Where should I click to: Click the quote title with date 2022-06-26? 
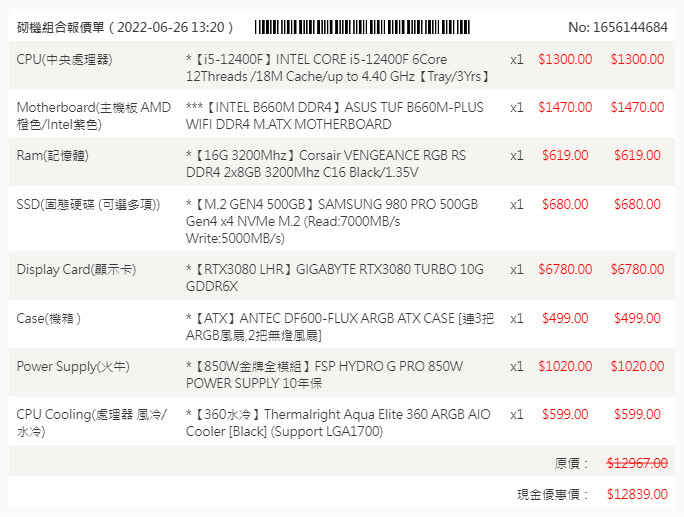point(126,27)
